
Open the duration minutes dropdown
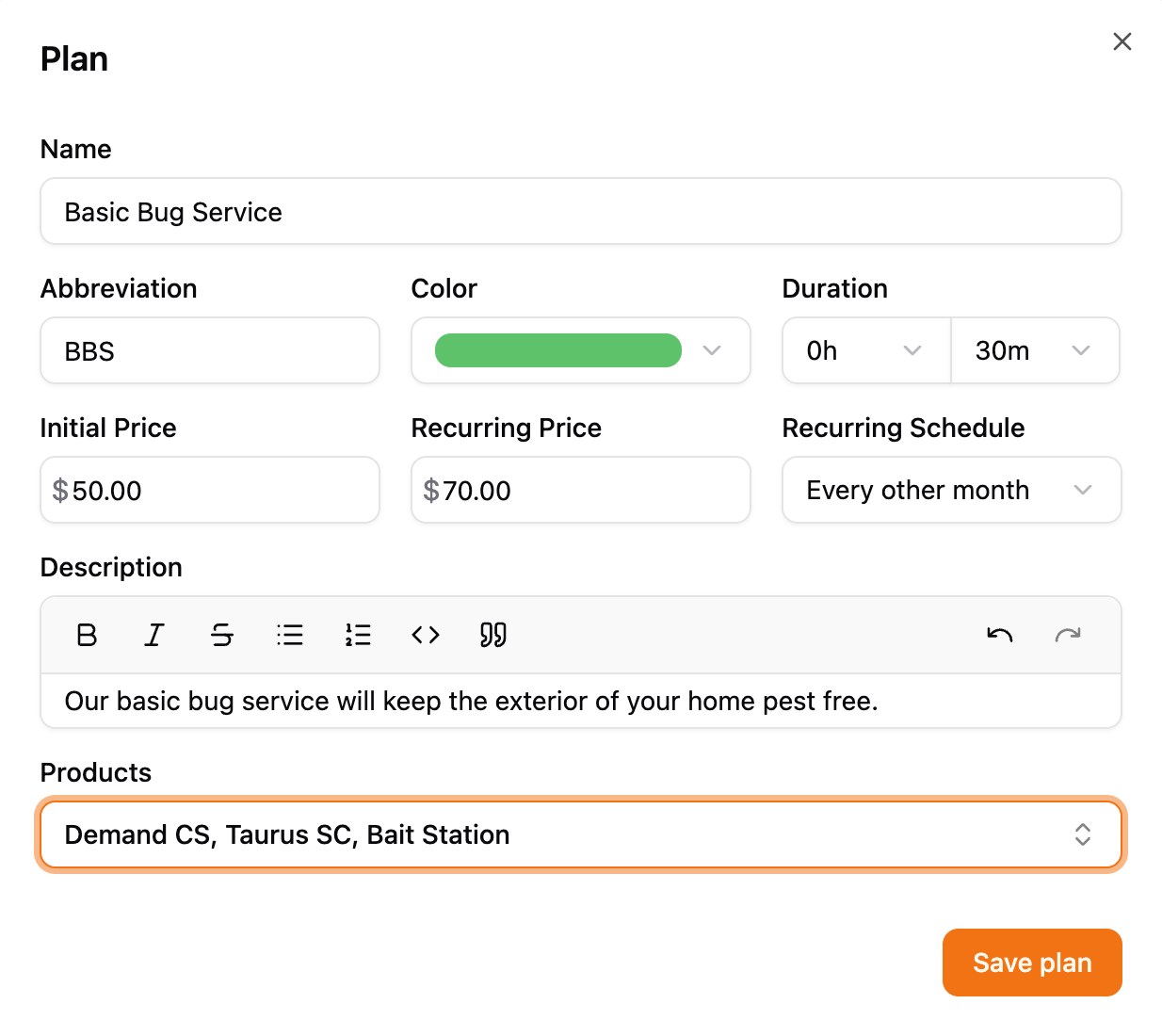point(1035,350)
